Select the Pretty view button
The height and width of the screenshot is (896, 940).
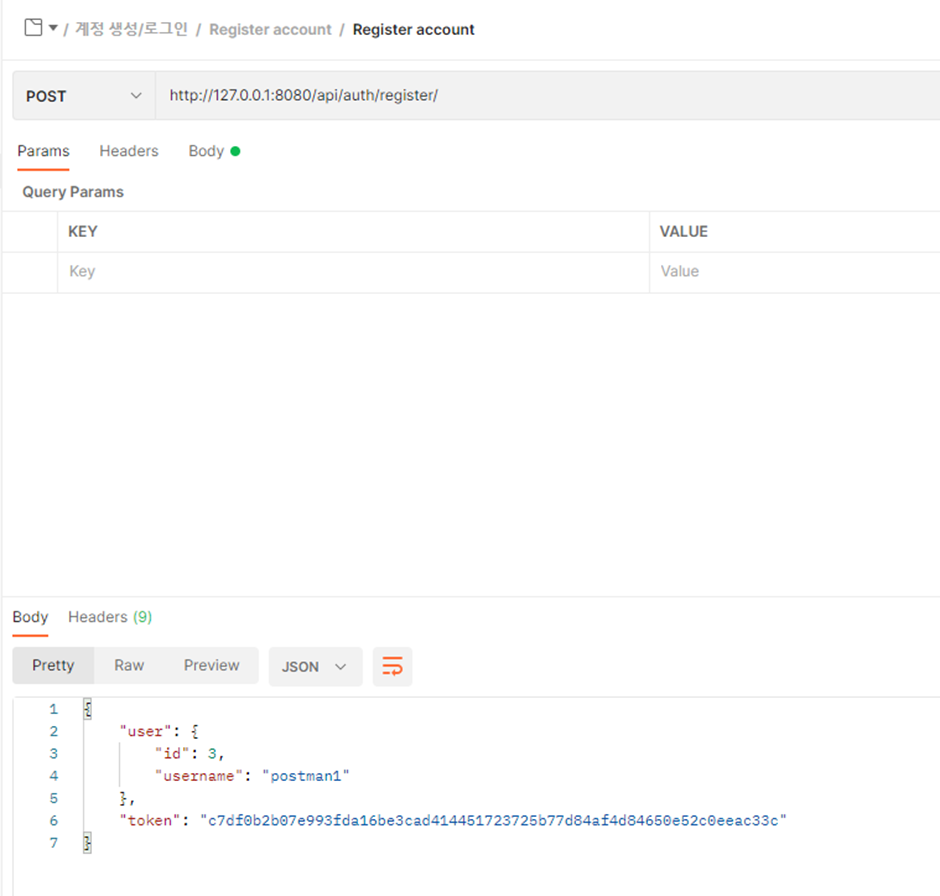[x=53, y=665]
